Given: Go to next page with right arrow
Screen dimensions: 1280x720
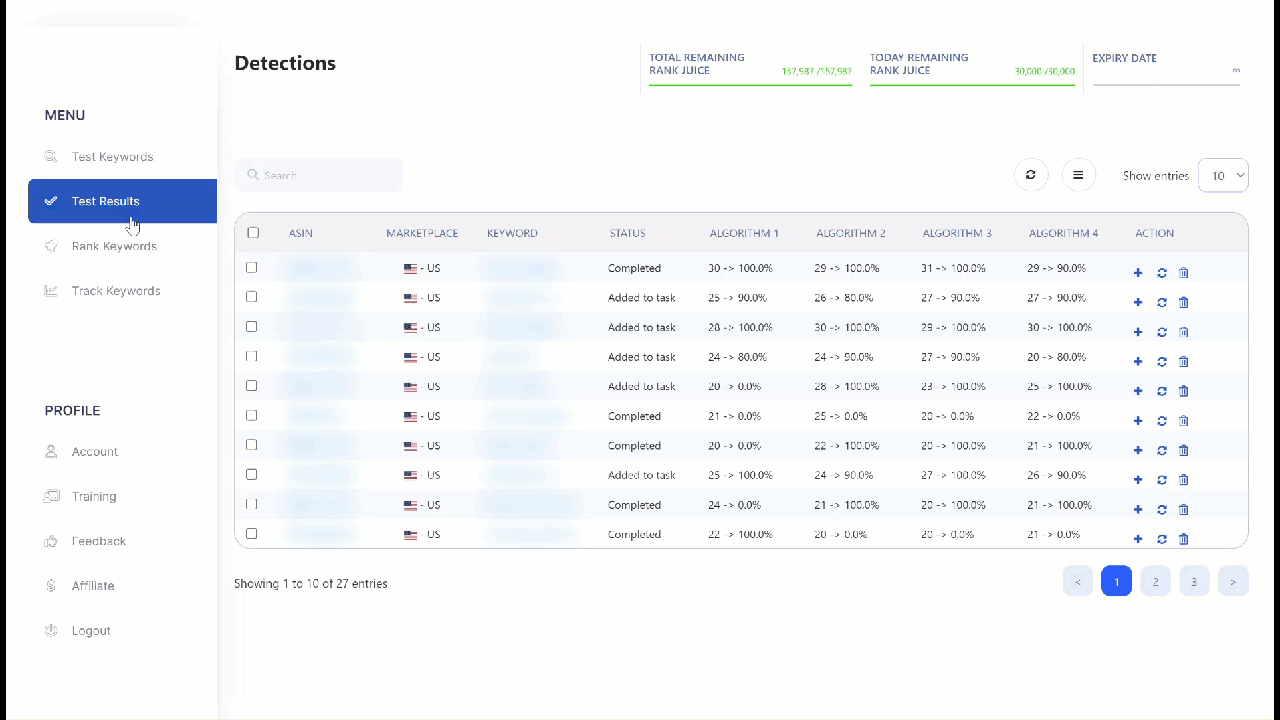Looking at the screenshot, I should (1233, 581).
